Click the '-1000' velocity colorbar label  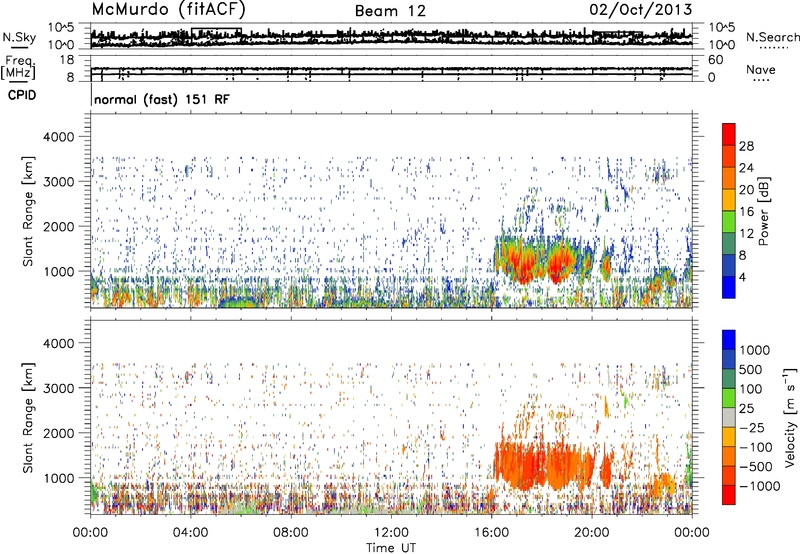coord(759,486)
